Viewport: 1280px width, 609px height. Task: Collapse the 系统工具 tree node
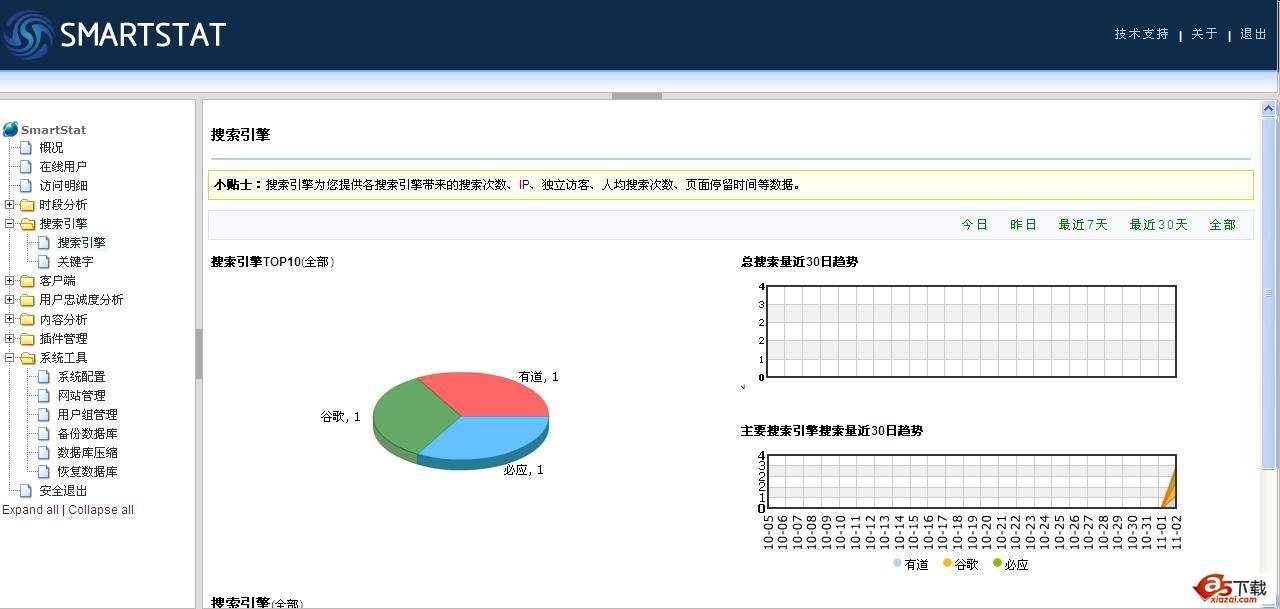(10, 358)
